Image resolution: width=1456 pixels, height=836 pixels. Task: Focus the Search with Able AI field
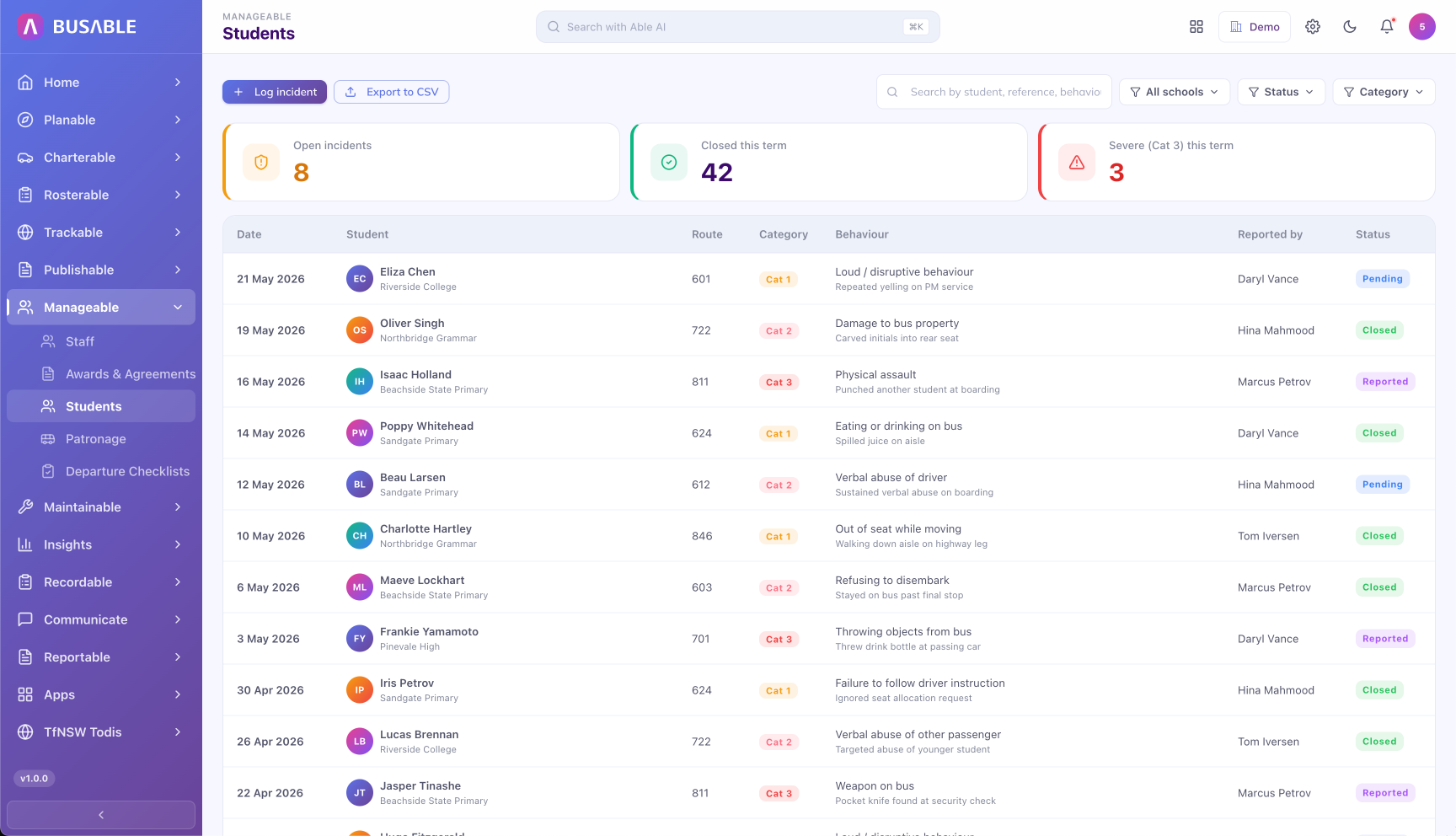738,27
